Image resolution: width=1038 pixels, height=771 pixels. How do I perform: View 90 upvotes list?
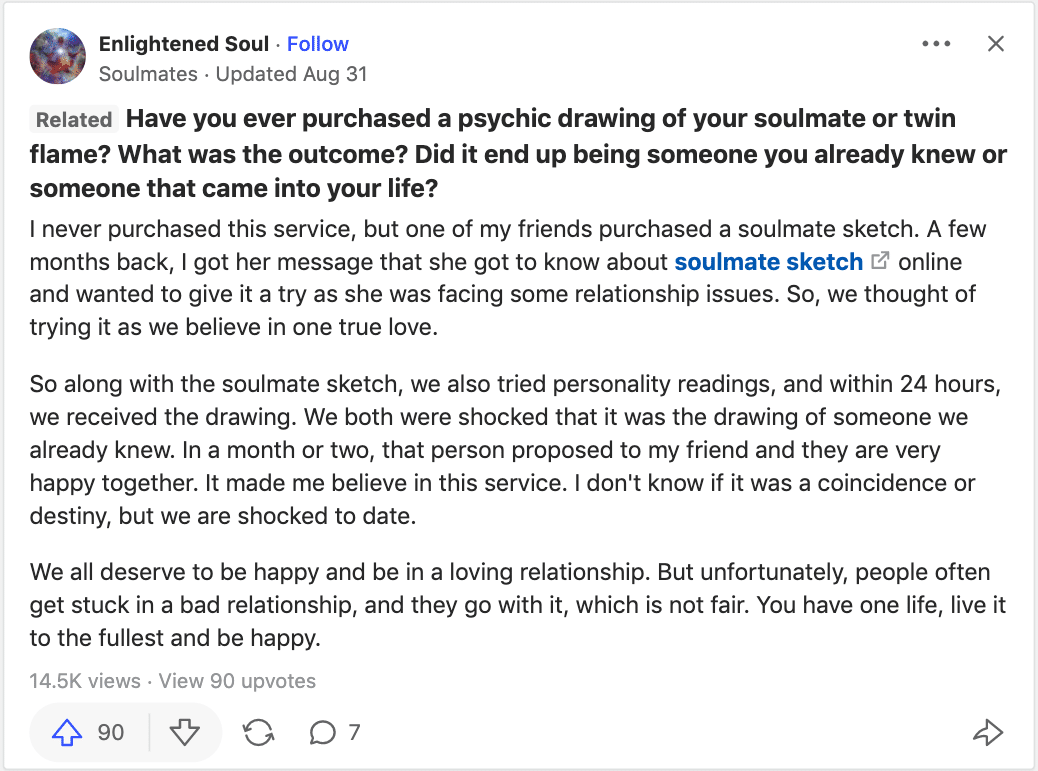point(237,681)
